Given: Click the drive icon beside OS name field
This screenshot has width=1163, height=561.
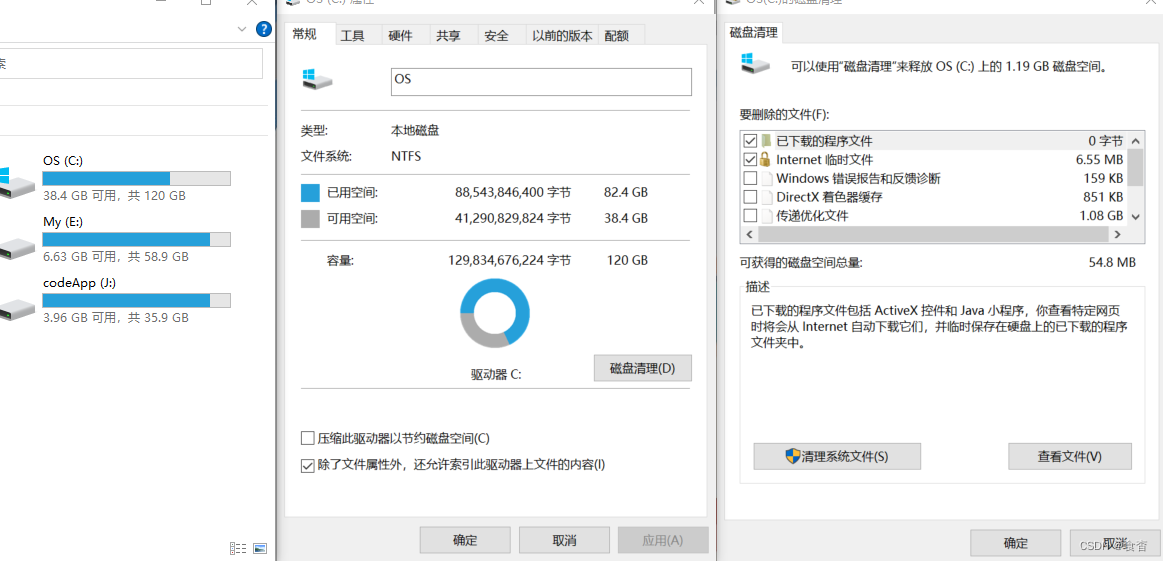Looking at the screenshot, I should tap(318, 79).
